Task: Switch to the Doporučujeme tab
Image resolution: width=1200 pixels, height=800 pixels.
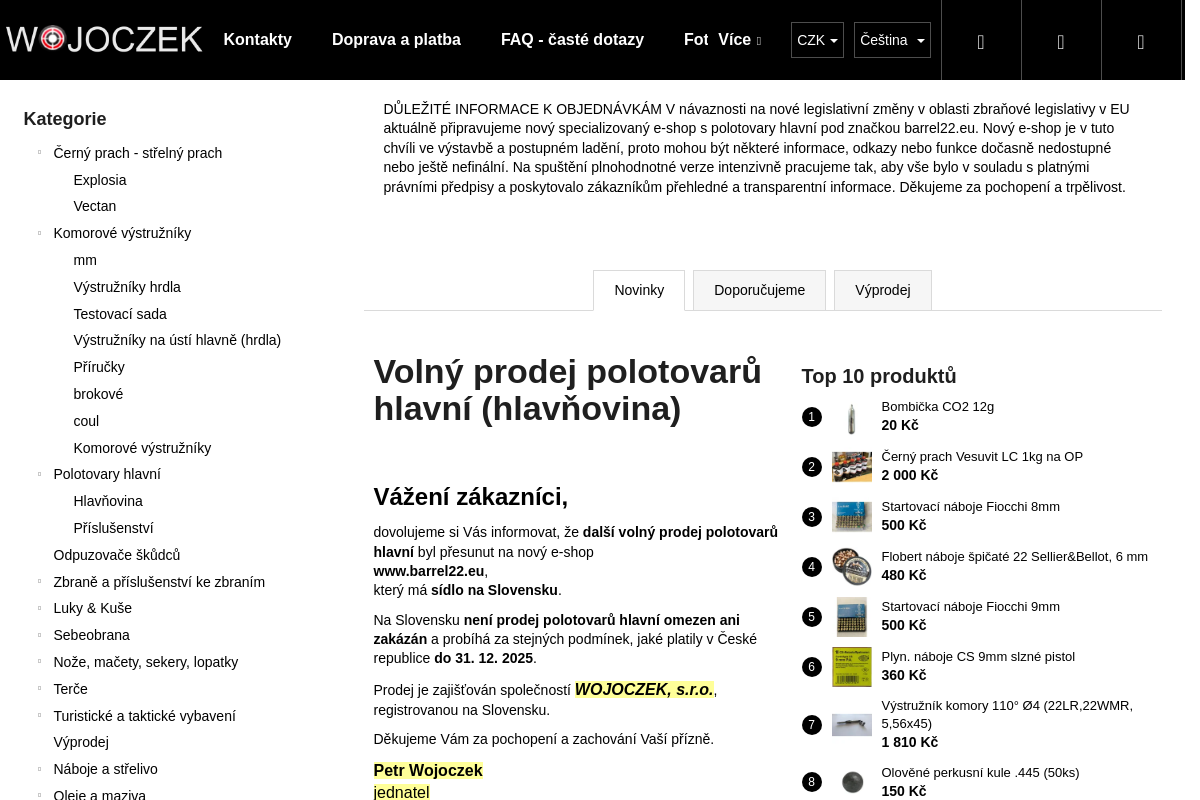Action: (759, 290)
